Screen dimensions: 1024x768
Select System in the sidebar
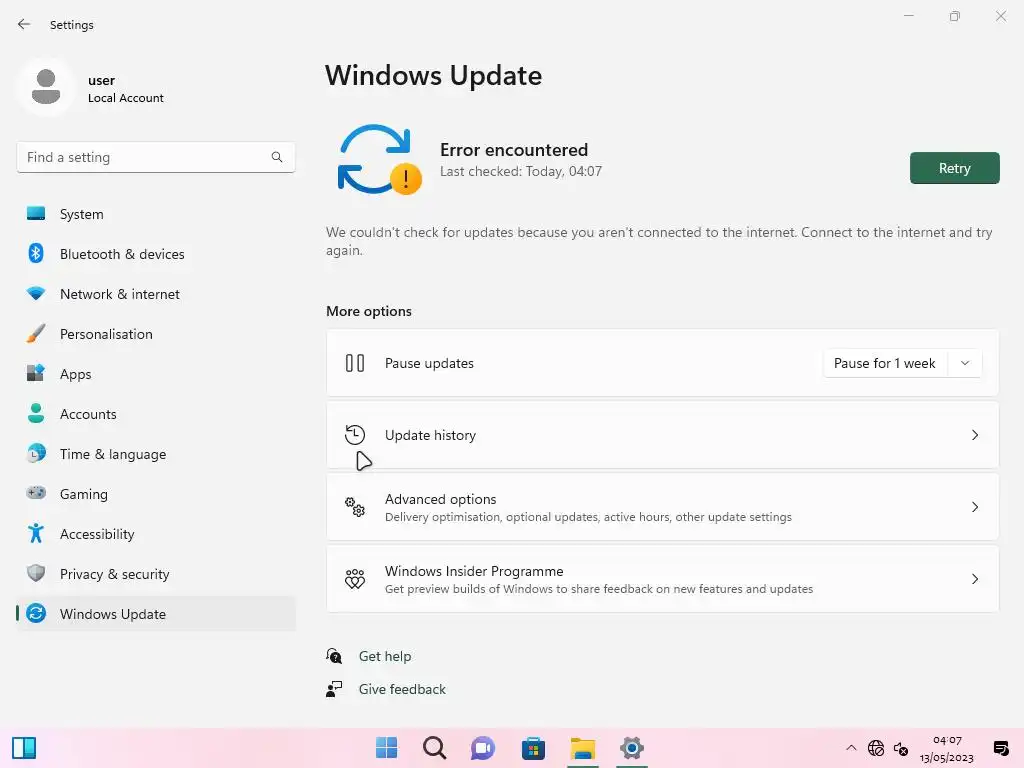tap(156, 214)
